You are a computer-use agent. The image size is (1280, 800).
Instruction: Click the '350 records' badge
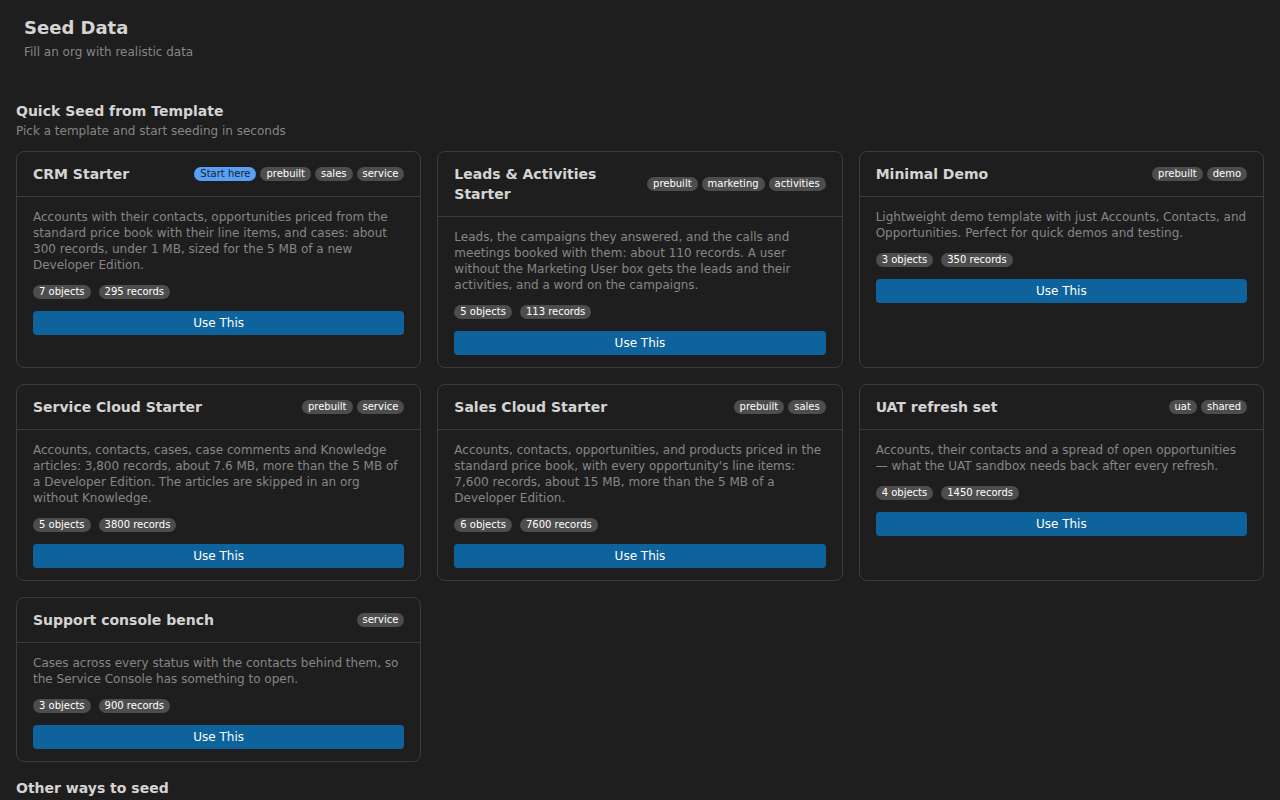click(977, 260)
